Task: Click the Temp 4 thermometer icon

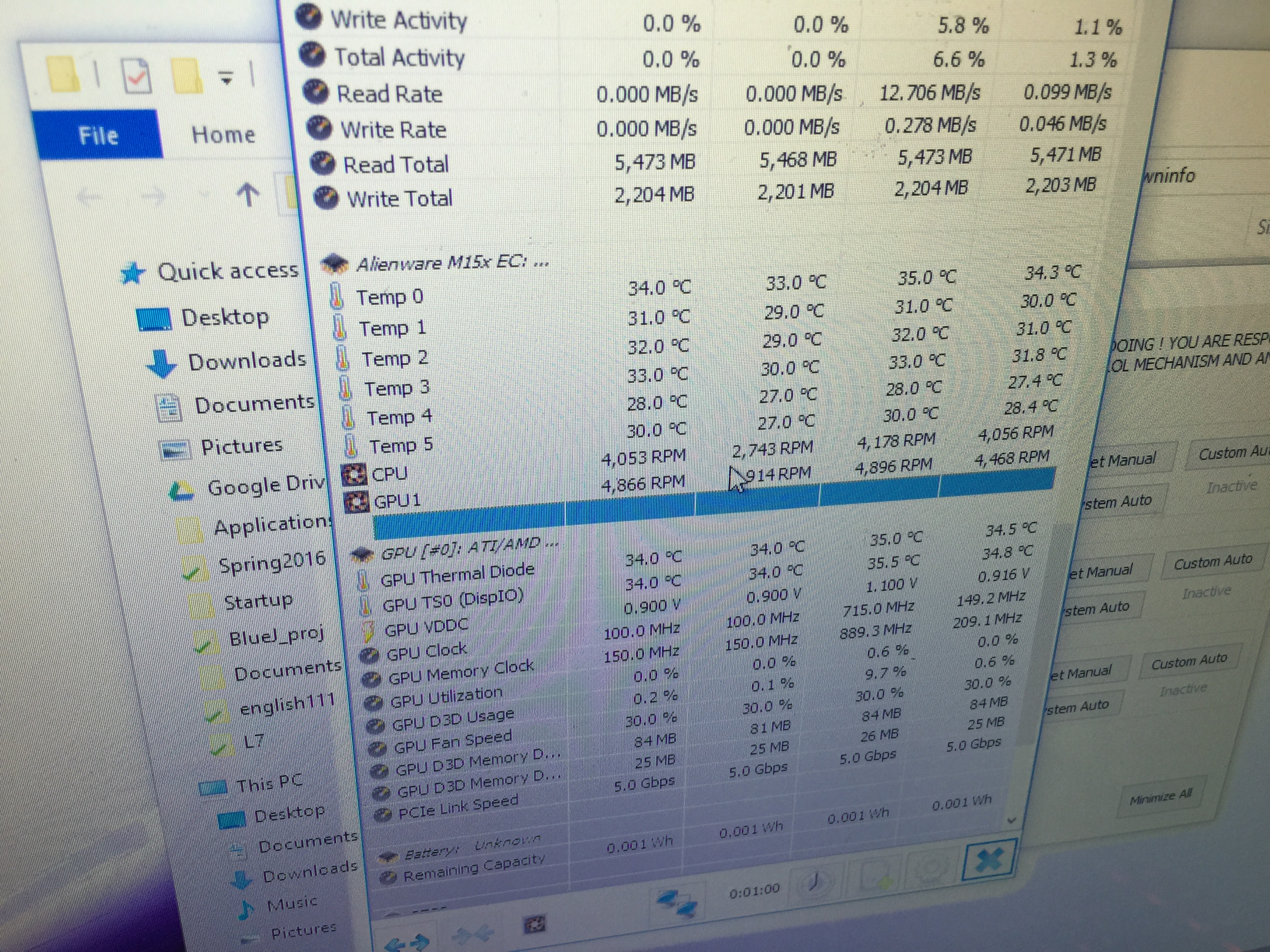Action: tap(347, 417)
